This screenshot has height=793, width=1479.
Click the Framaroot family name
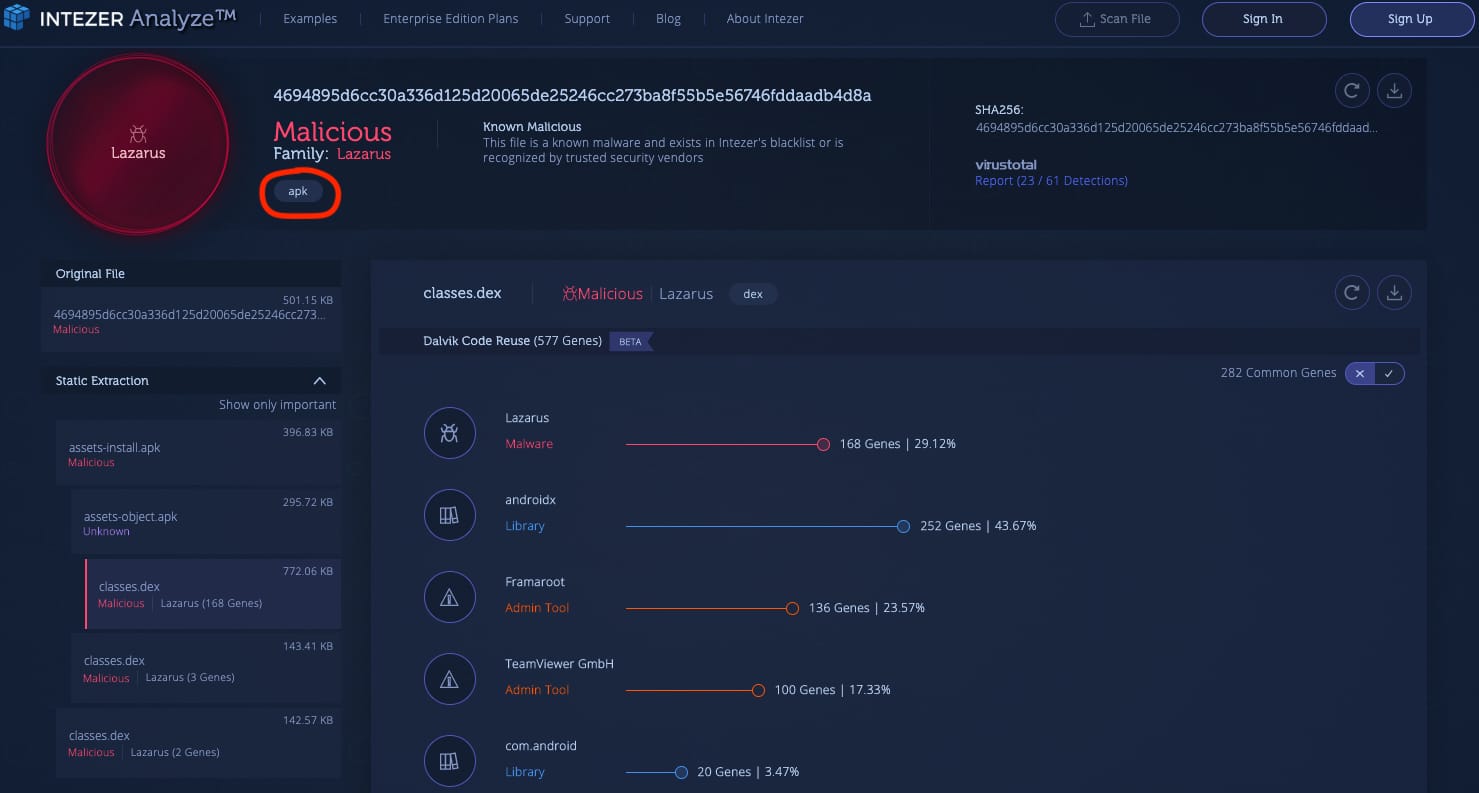click(x=535, y=582)
